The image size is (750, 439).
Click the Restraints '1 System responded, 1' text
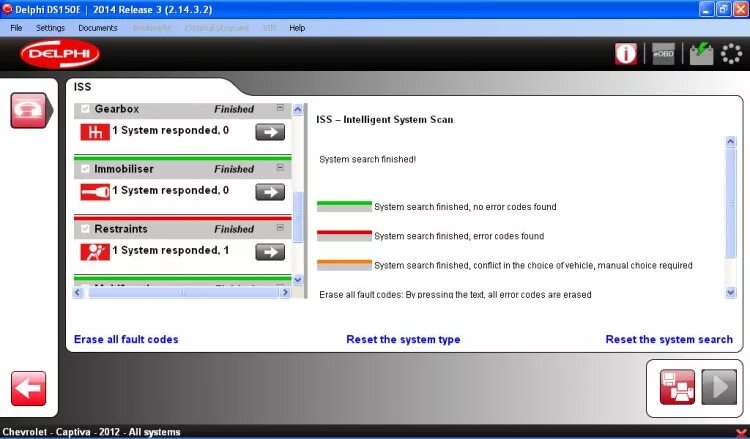click(x=170, y=250)
